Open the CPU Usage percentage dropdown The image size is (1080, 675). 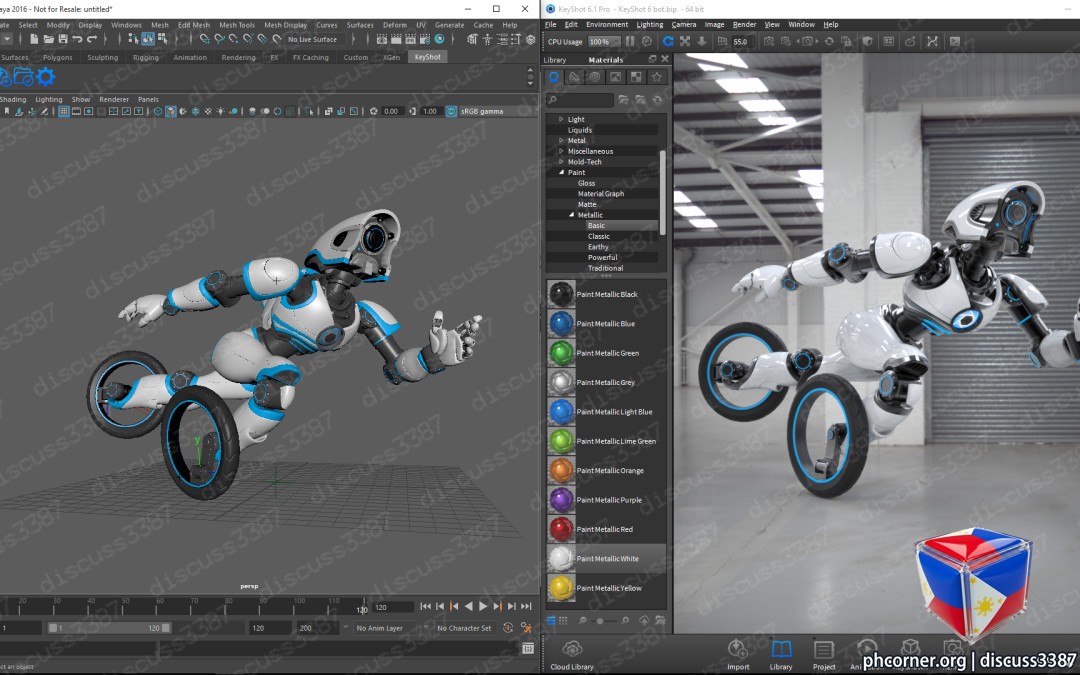point(603,41)
